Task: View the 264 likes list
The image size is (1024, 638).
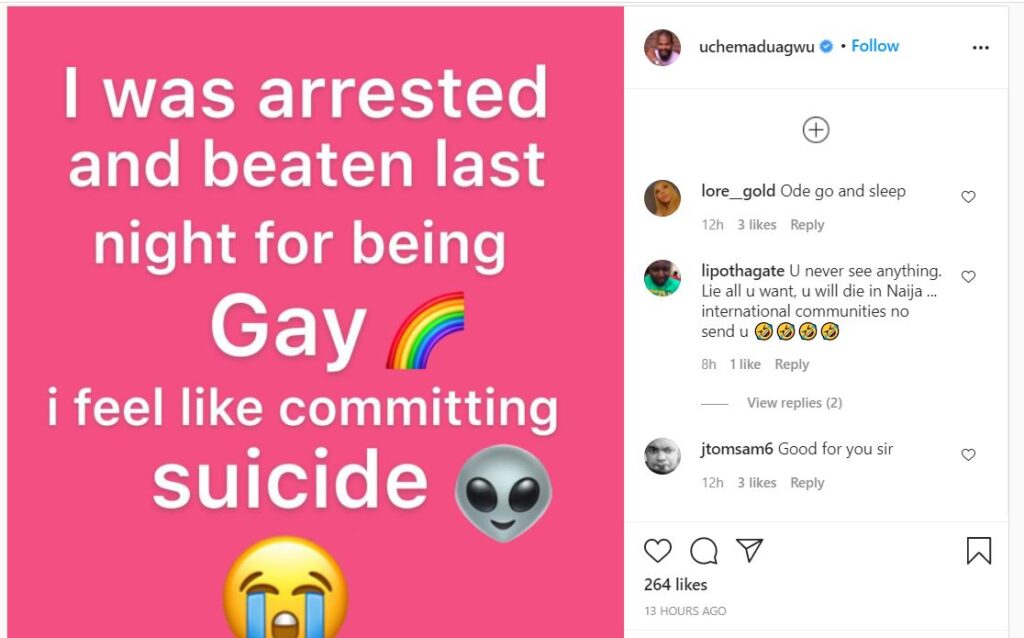Action: pos(675,584)
